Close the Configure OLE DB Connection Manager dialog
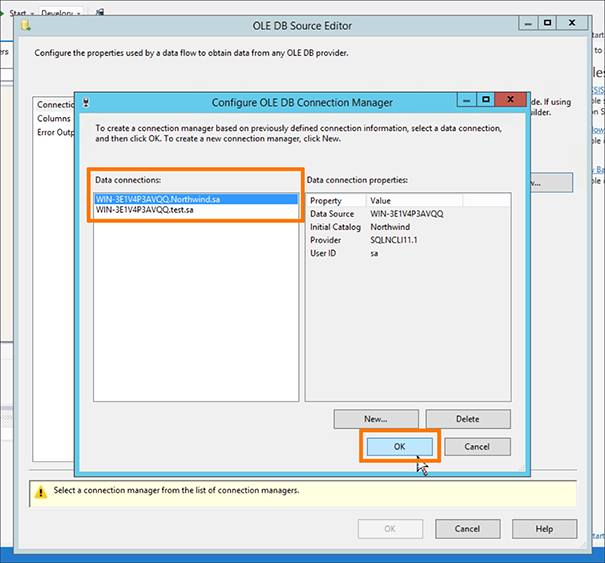 (510, 100)
